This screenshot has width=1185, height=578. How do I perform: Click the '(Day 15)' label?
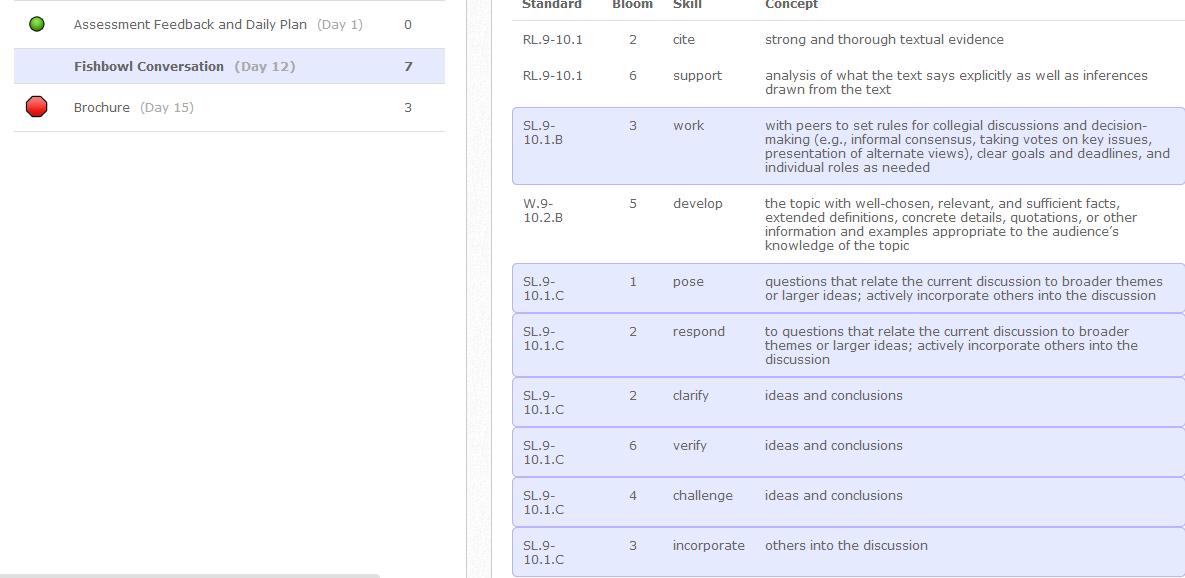(x=167, y=107)
